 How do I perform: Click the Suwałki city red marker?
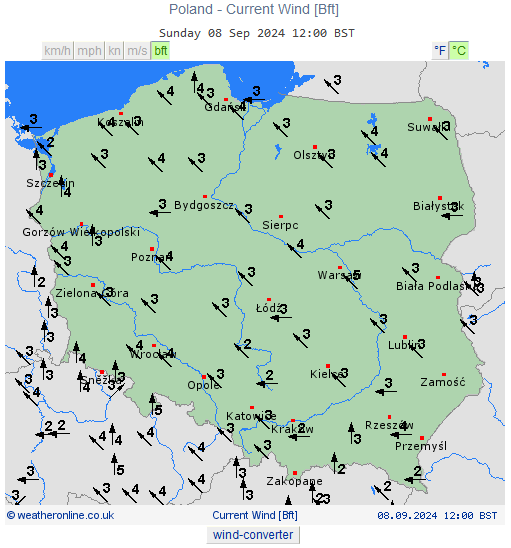pyautogui.click(x=430, y=119)
